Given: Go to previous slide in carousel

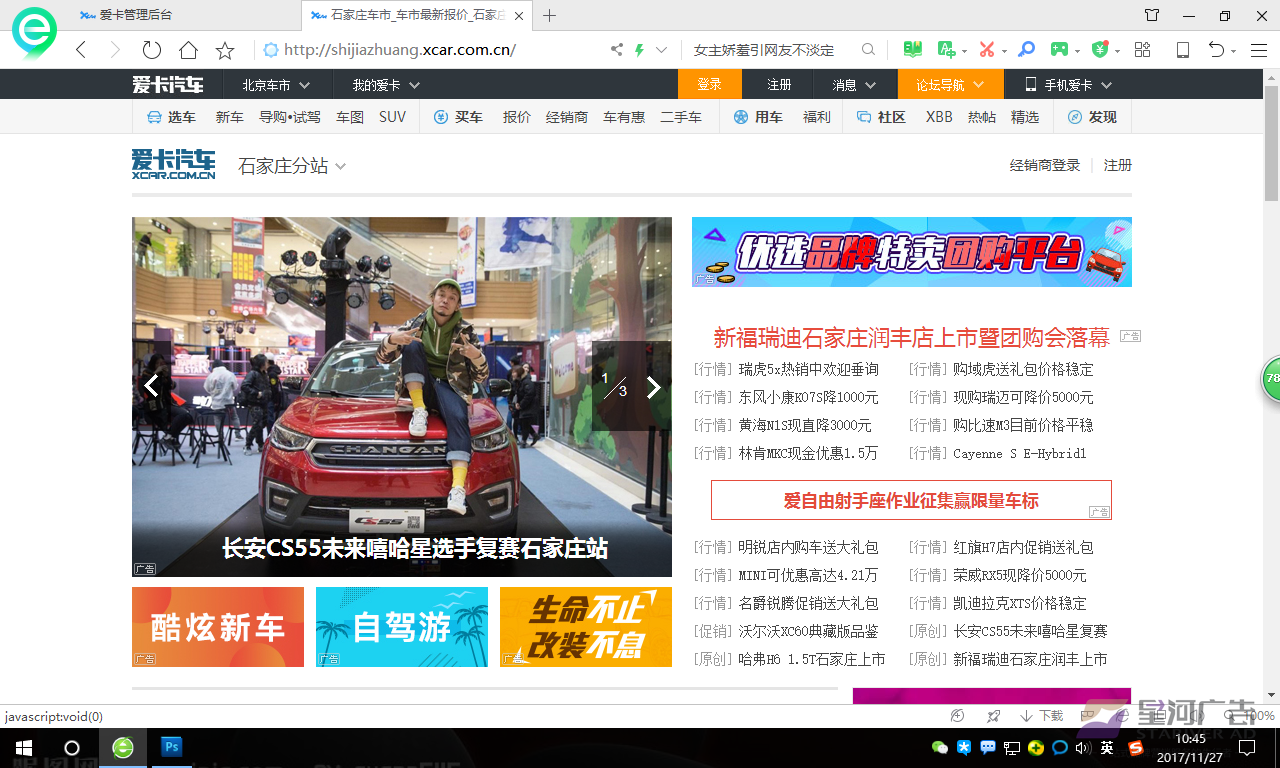Looking at the screenshot, I should [x=152, y=386].
